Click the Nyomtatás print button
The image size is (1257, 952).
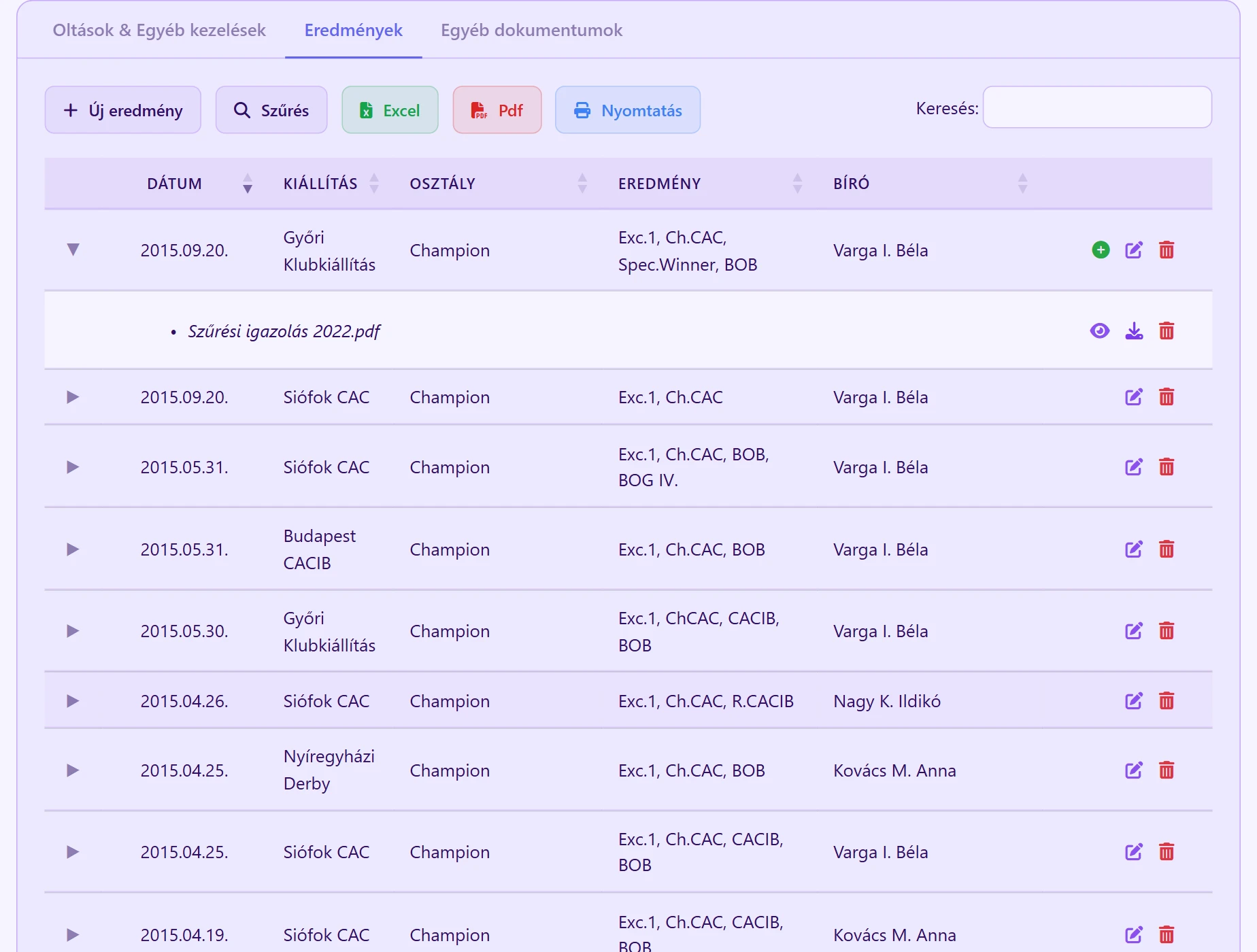click(x=628, y=110)
